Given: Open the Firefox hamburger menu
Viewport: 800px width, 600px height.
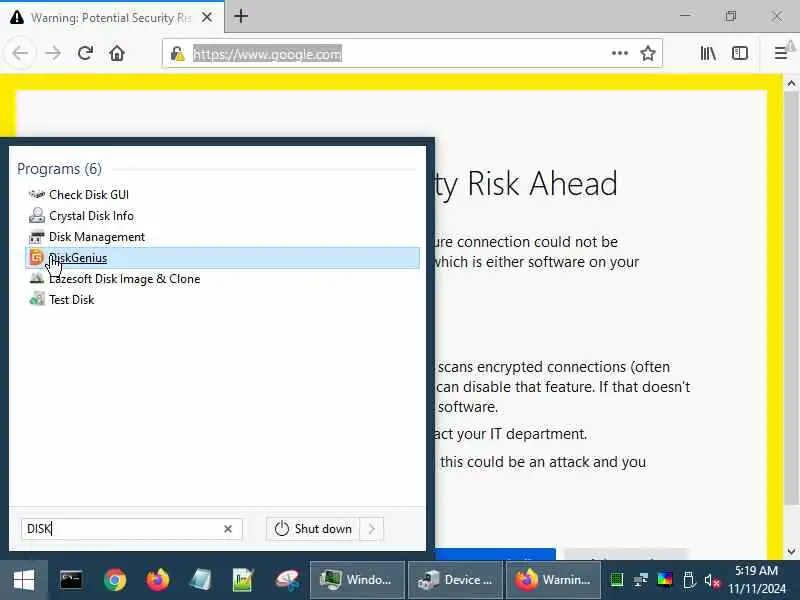Looking at the screenshot, I should (x=781, y=53).
